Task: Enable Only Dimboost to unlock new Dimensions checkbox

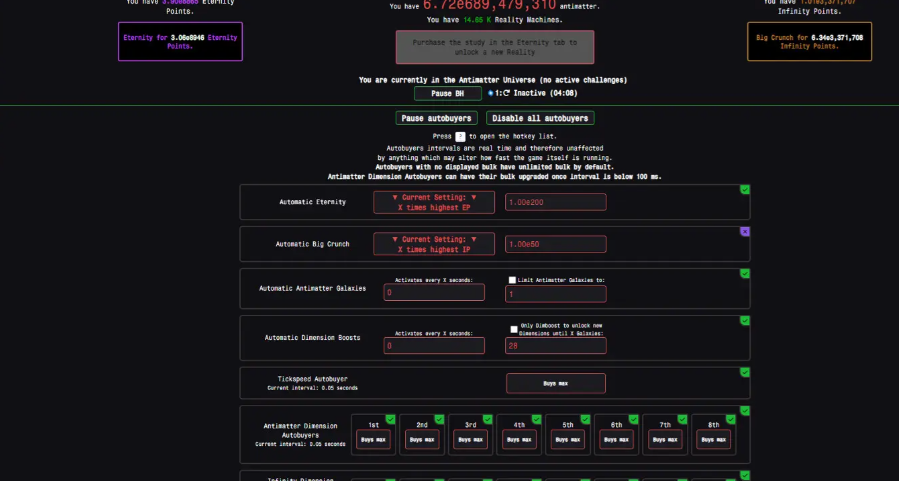Action: (514, 329)
